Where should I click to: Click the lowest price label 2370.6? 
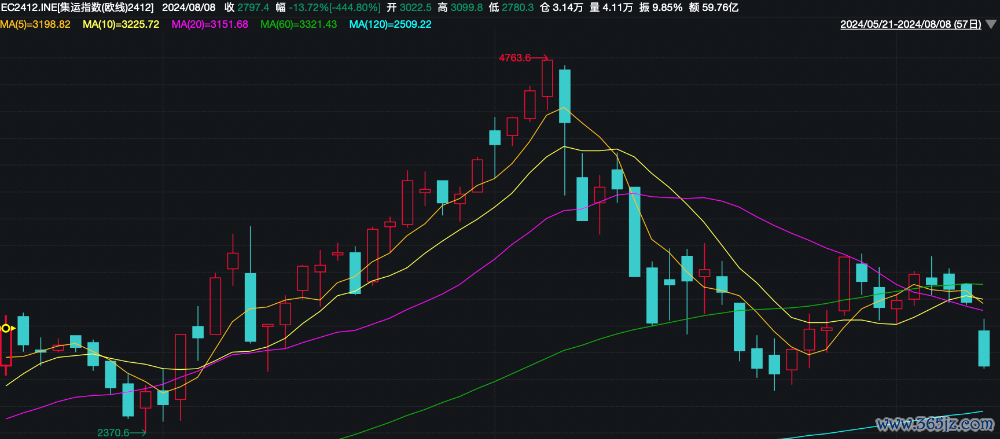(x=114, y=432)
